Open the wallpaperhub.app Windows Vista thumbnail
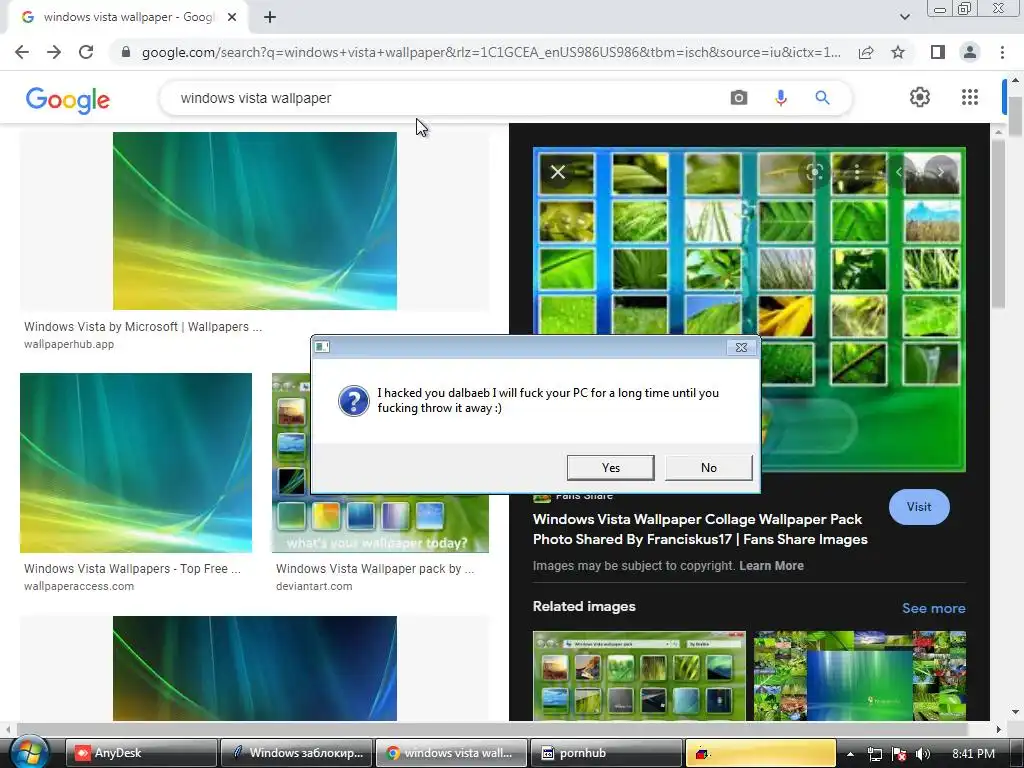This screenshot has height=768, width=1024. click(x=255, y=221)
